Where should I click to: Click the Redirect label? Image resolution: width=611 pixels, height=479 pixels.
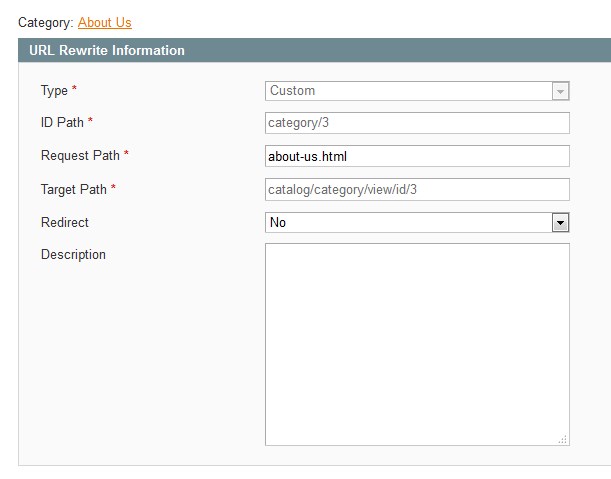click(x=65, y=222)
